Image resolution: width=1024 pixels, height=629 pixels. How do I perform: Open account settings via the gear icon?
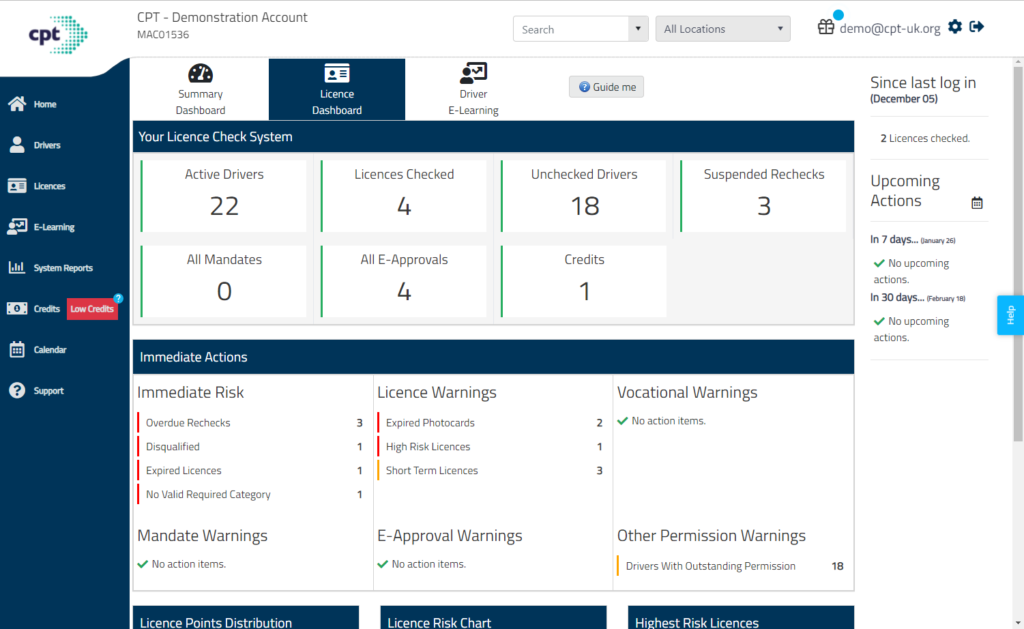tap(954, 27)
